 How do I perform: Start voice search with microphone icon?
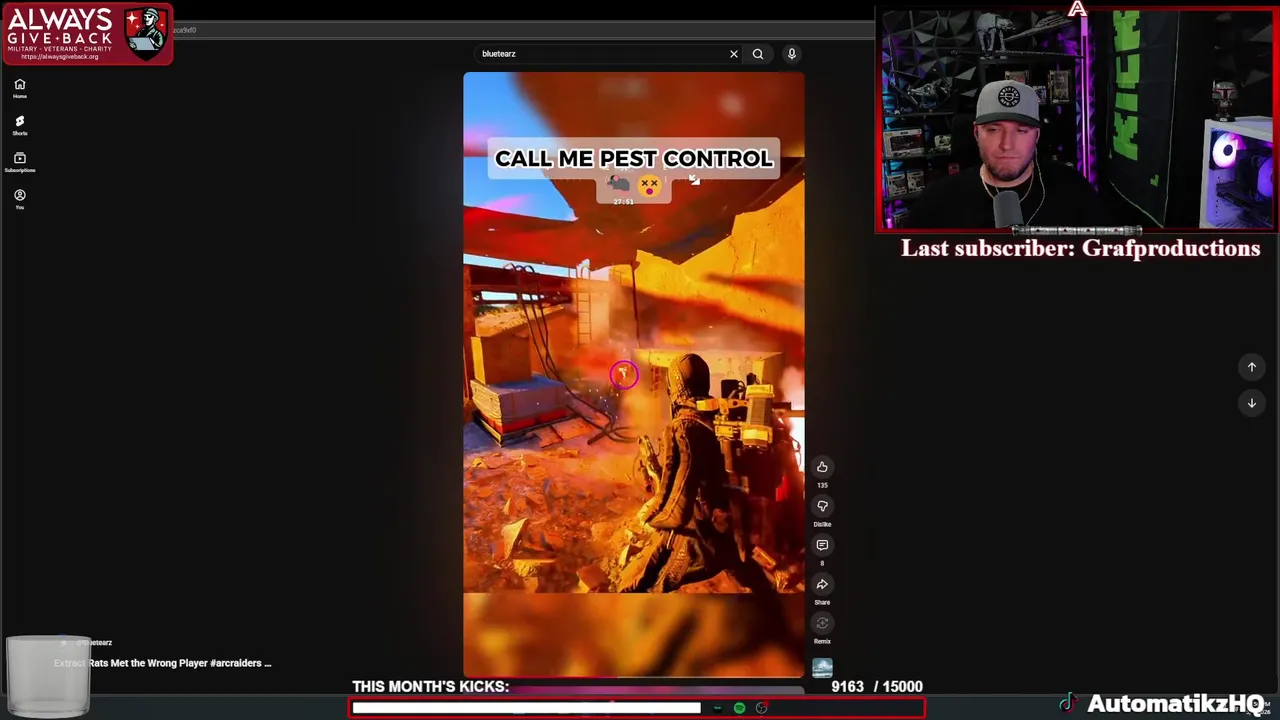coord(791,54)
